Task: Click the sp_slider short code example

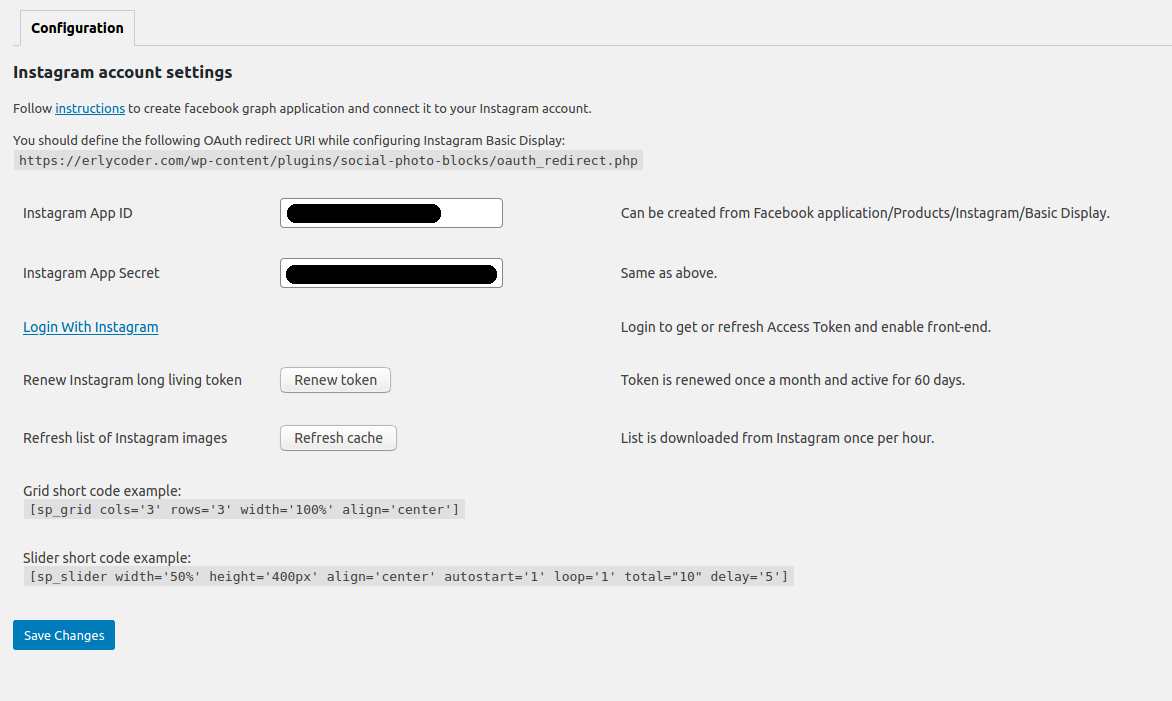Action: (408, 576)
